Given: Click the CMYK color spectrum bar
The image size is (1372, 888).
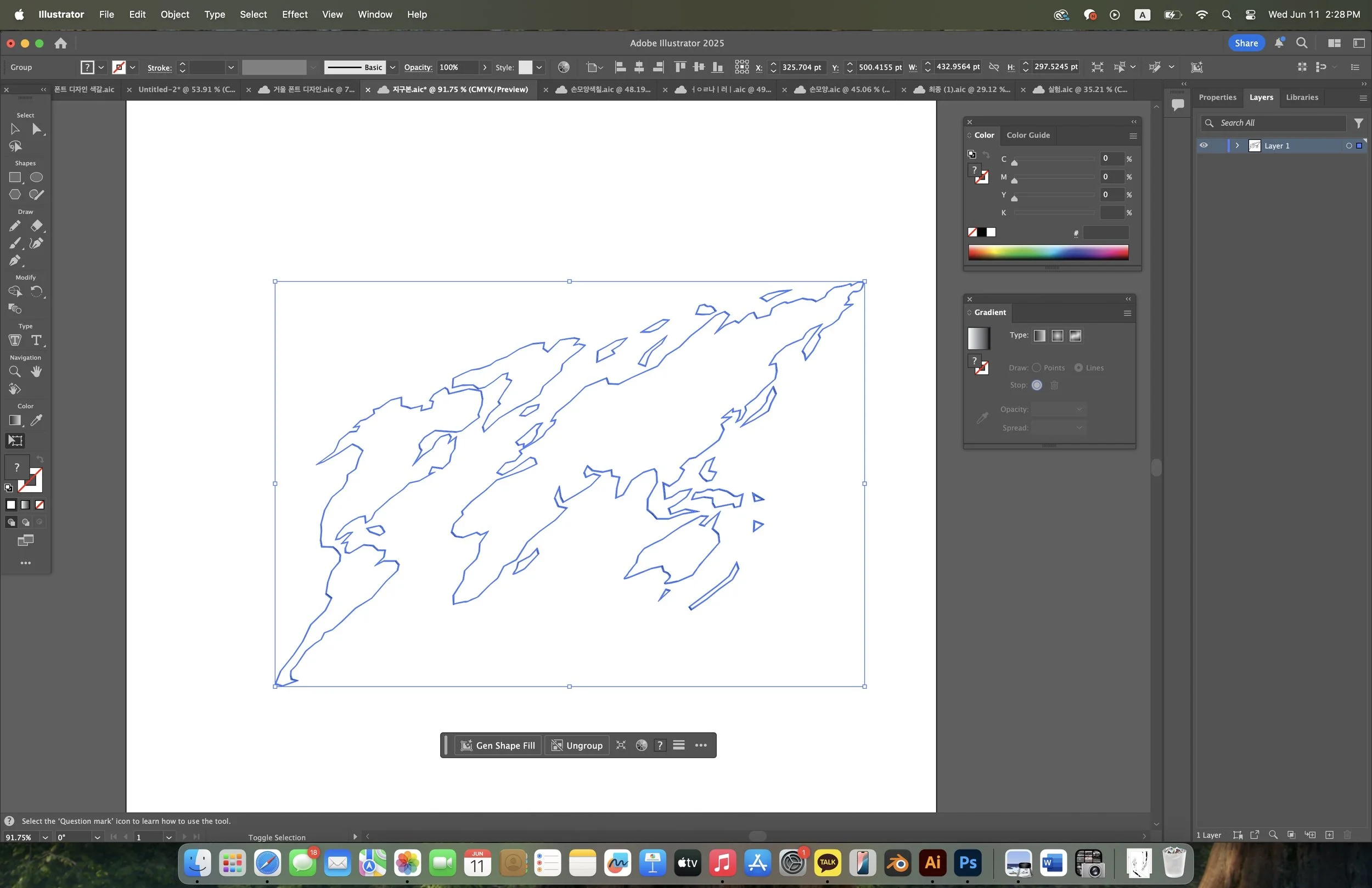Looking at the screenshot, I should click(x=1048, y=252).
